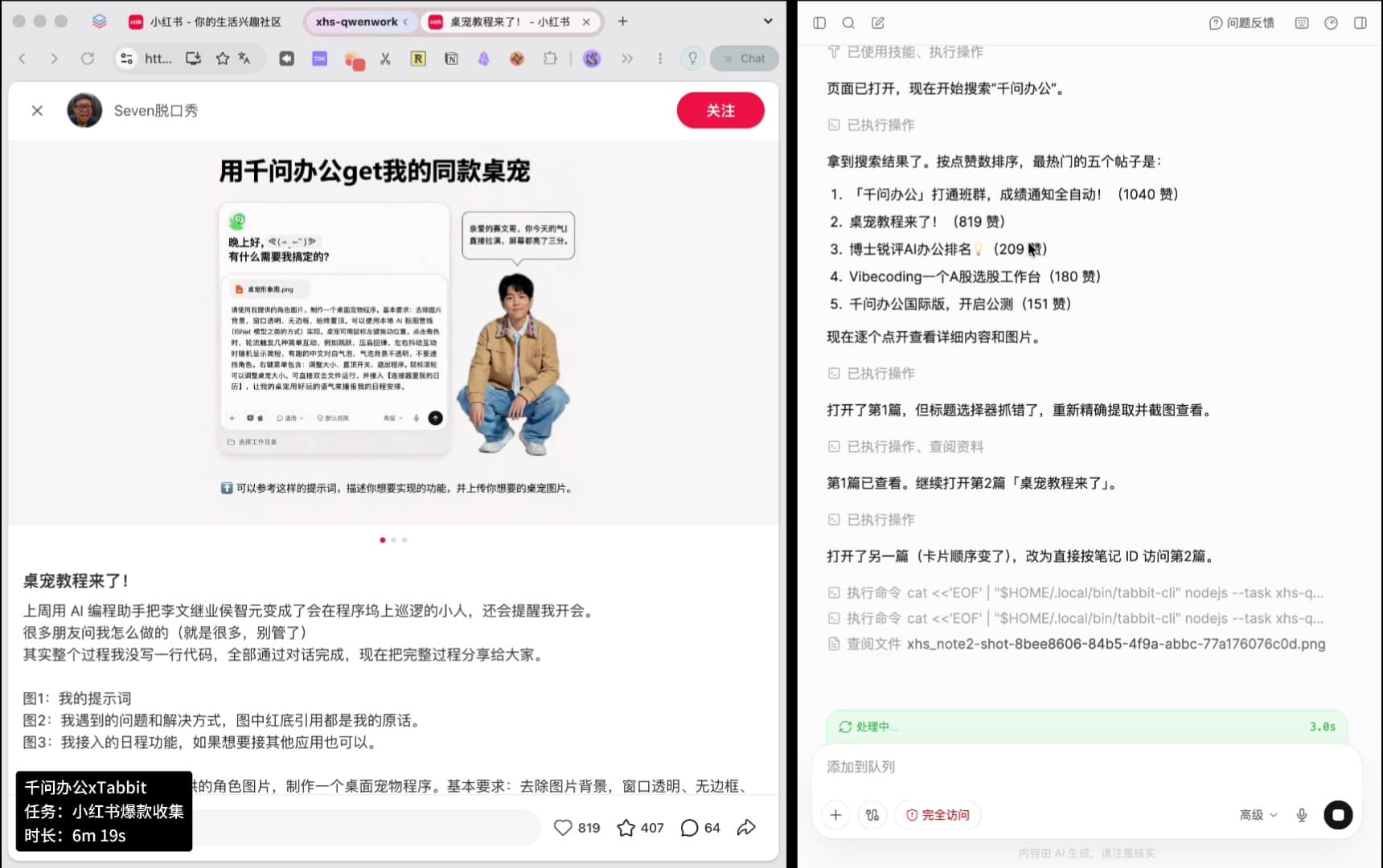Open the extensions puzzle icon
The image size is (1383, 868).
coord(550,59)
